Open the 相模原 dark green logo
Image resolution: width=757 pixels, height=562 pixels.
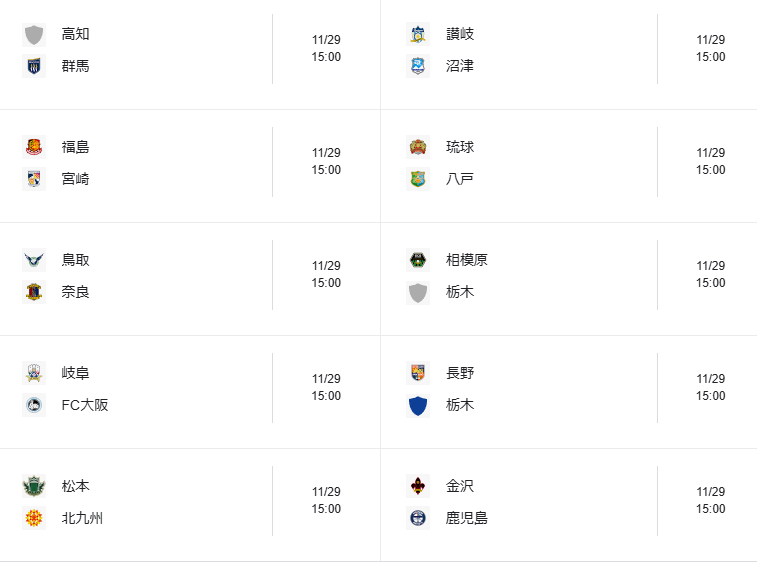click(418, 260)
